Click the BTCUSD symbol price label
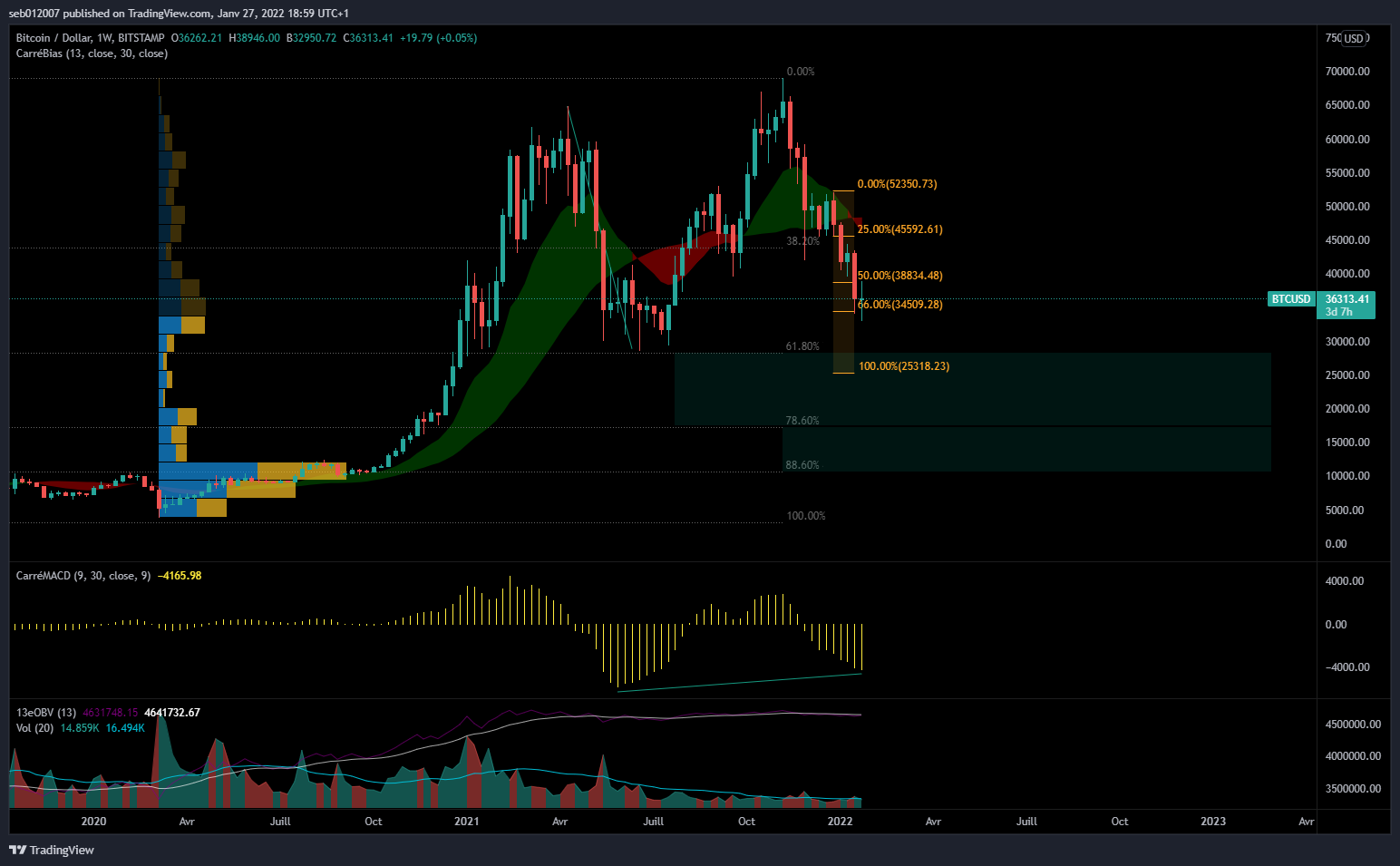 1290,299
